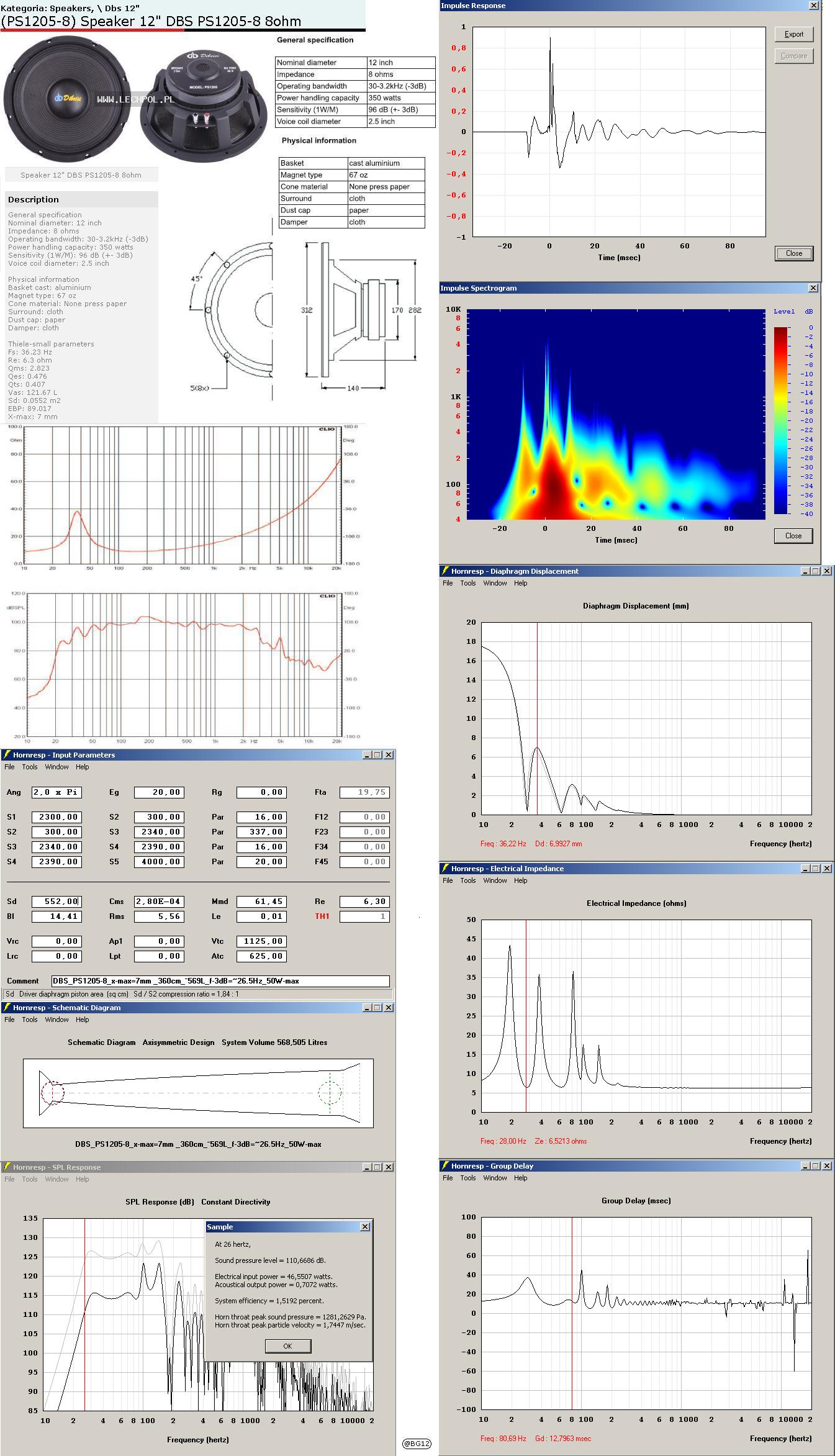This screenshot has width=835, height=1456.
Task: Click Export button in Impulse Response window
Action: (x=793, y=34)
